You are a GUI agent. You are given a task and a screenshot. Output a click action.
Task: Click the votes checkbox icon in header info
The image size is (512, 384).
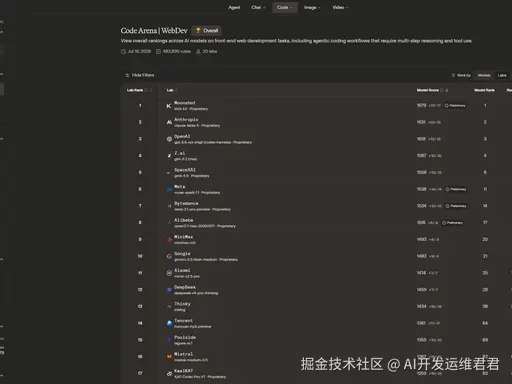158,52
